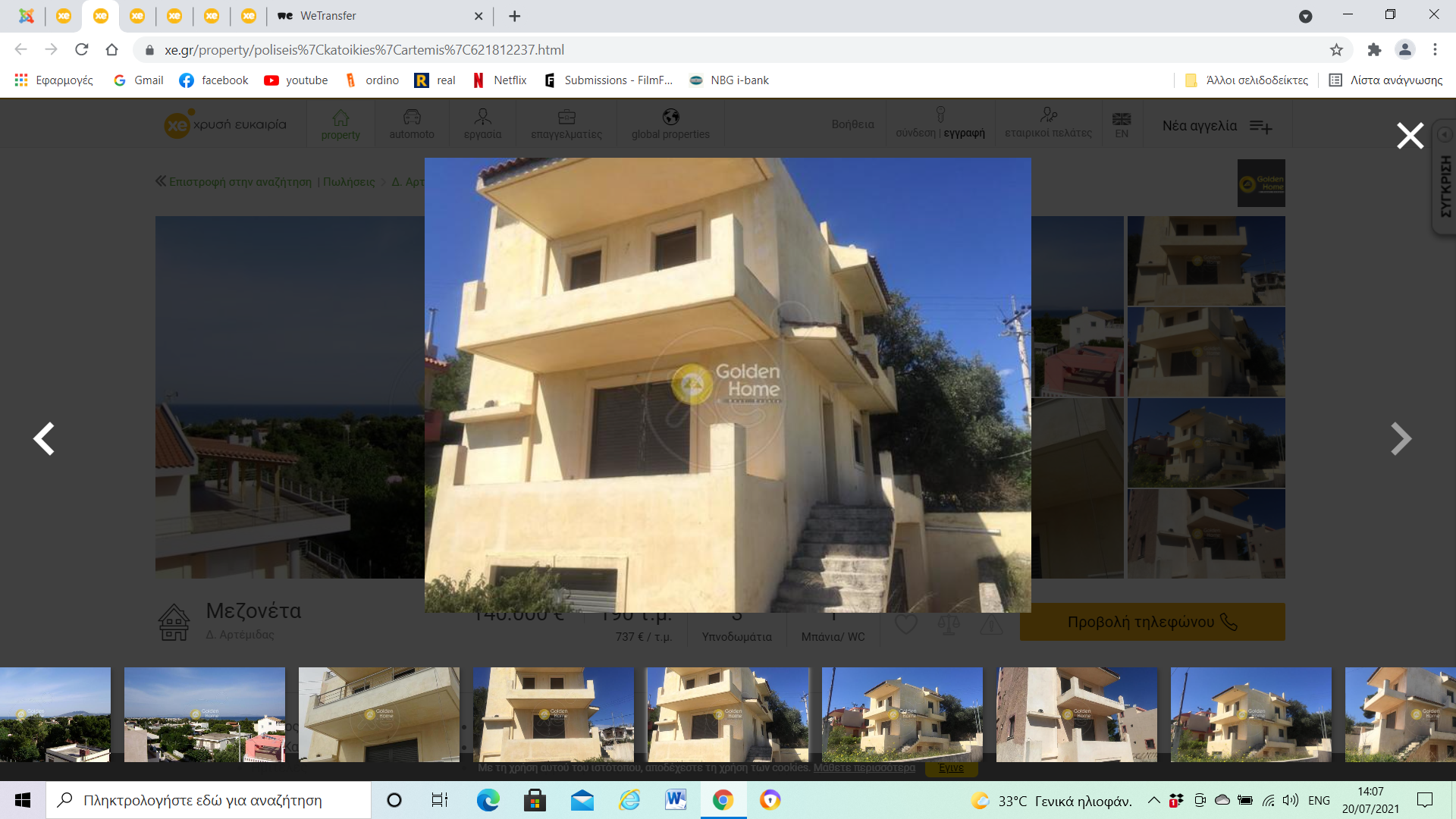
Task: Go to previous photo with left arrow
Action: (44, 439)
